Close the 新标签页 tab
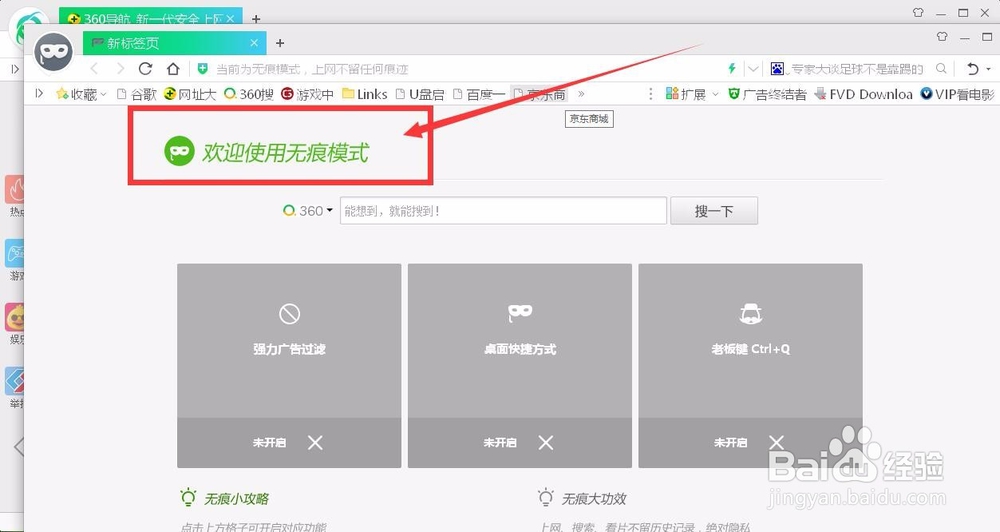This screenshot has width=1000, height=532. click(x=254, y=43)
